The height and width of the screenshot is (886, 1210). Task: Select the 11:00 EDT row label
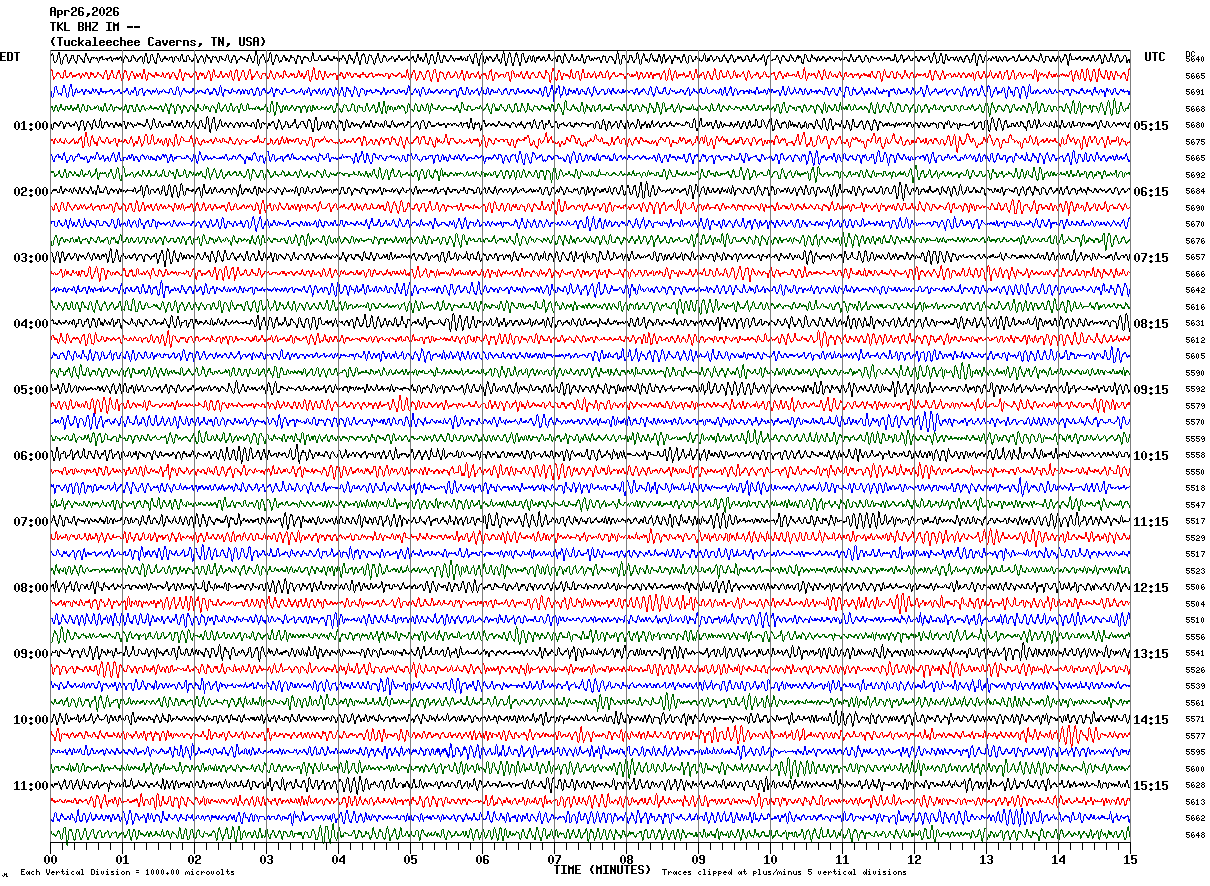[30, 786]
